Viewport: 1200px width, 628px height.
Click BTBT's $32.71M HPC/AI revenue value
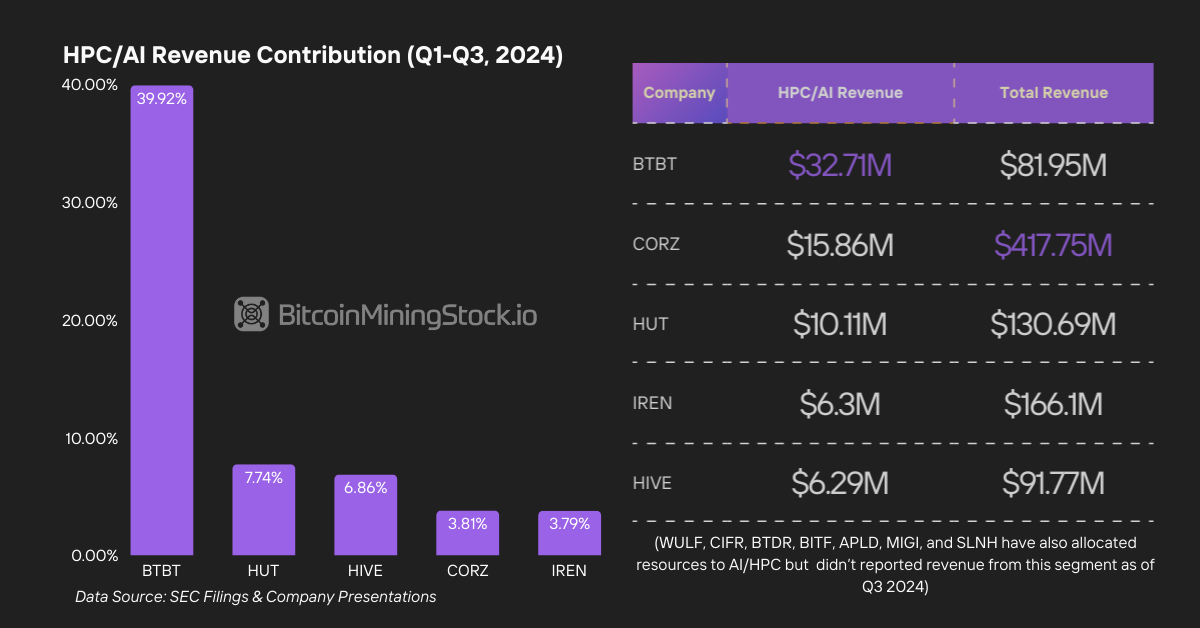(x=840, y=165)
